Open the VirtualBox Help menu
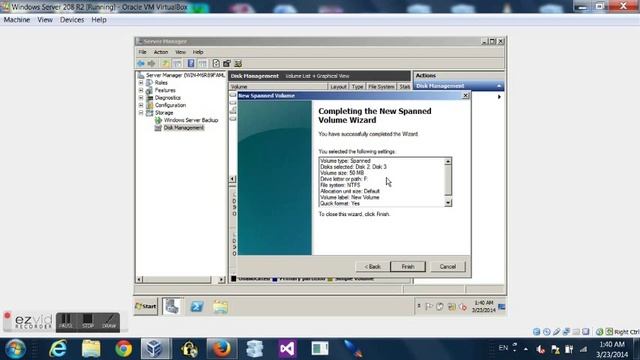The width and height of the screenshot is (640, 360). point(99,20)
